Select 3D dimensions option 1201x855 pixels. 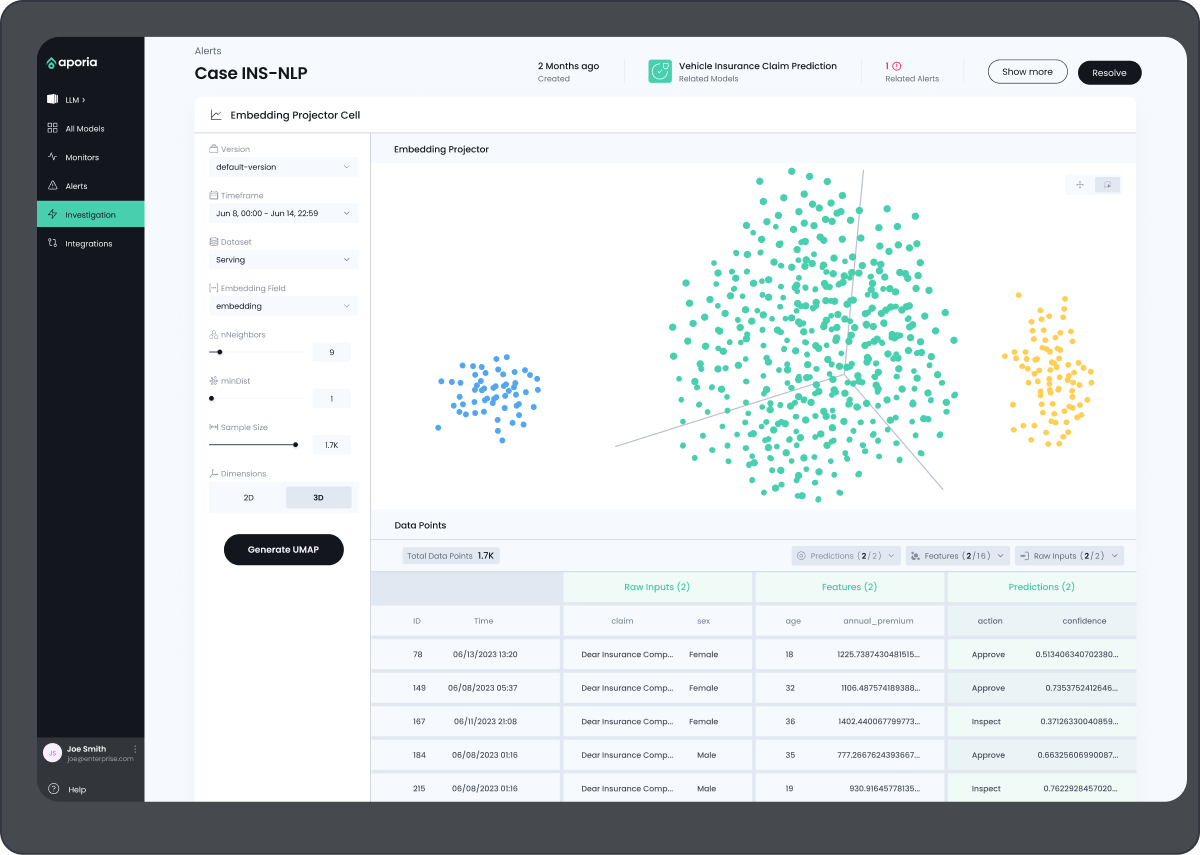coord(318,497)
